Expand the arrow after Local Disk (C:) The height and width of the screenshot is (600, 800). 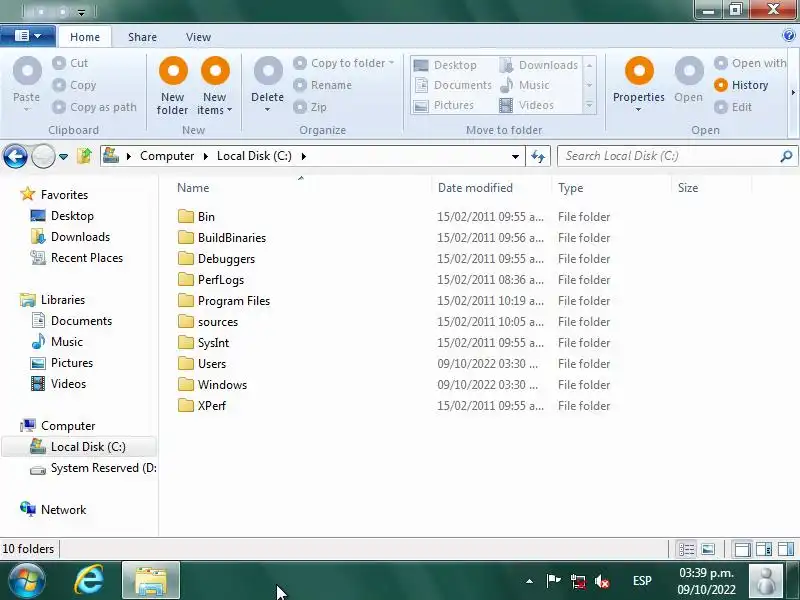coord(304,156)
